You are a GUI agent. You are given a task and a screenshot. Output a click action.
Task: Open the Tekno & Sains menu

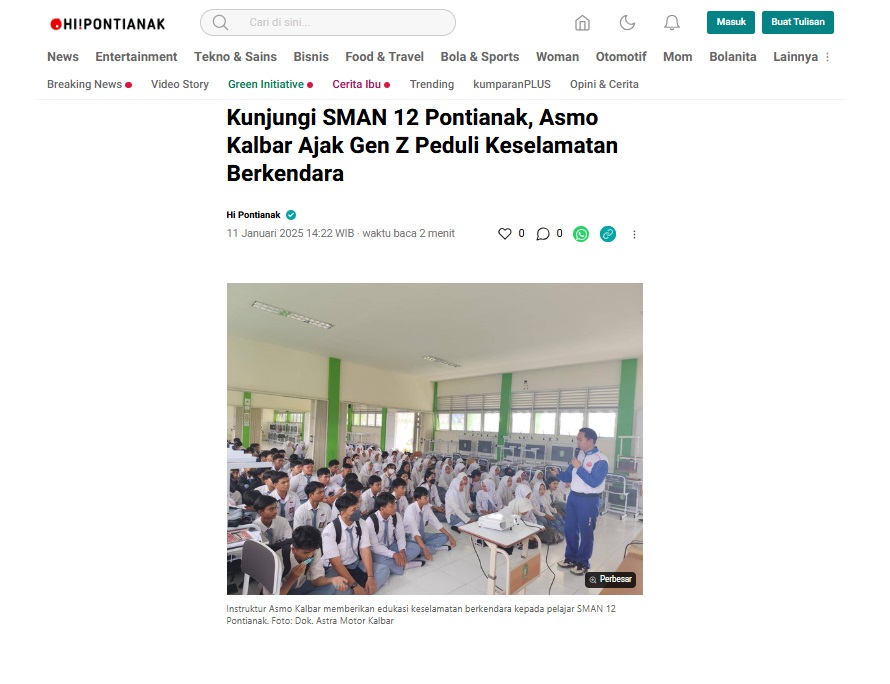(x=236, y=57)
